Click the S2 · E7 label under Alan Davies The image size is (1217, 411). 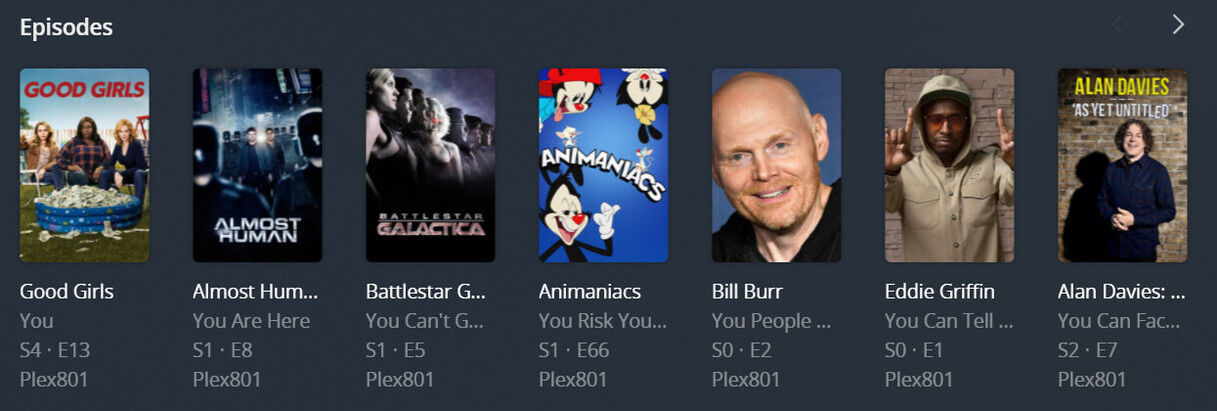point(1088,350)
